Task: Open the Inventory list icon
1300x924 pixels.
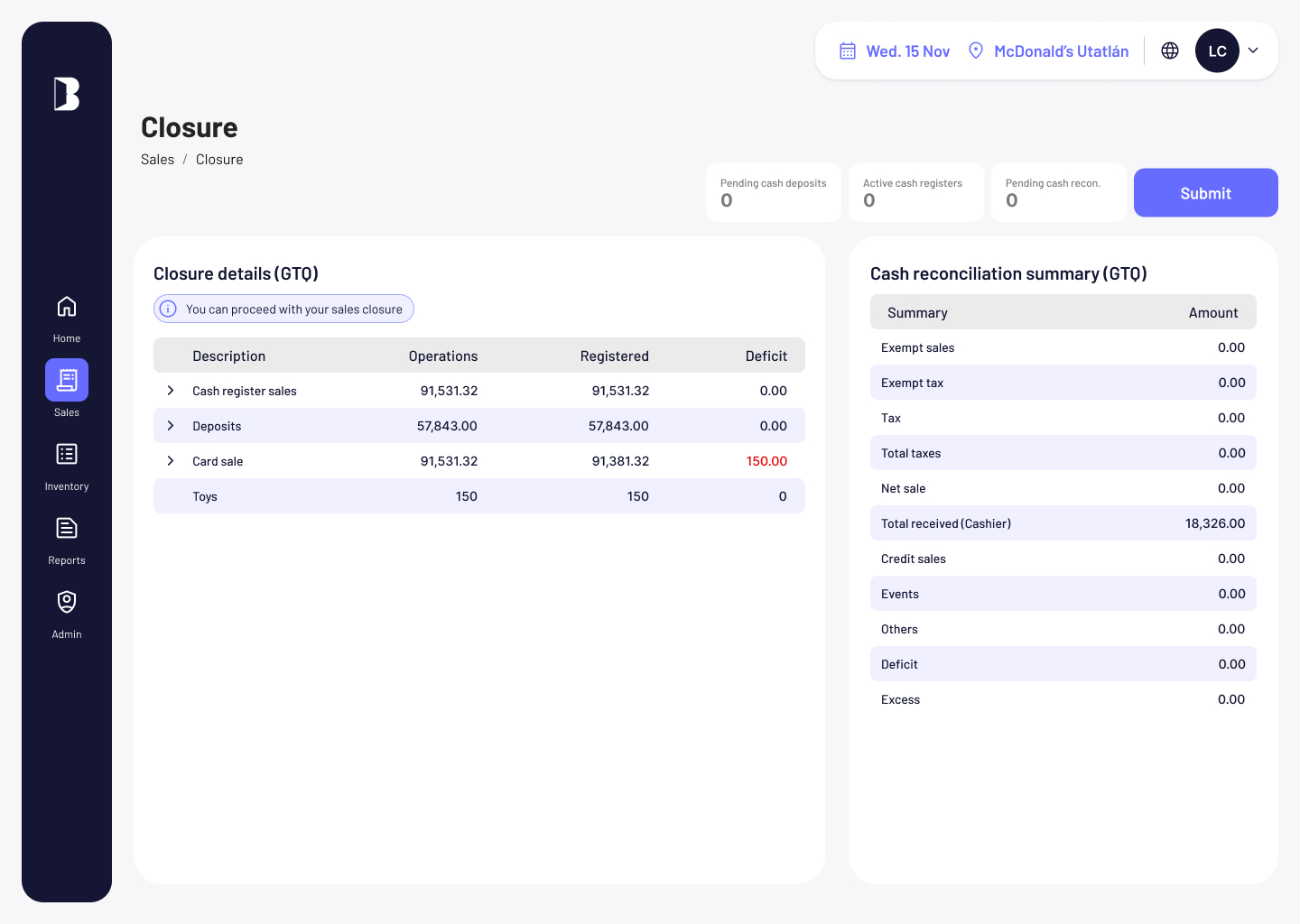Action: point(67,454)
